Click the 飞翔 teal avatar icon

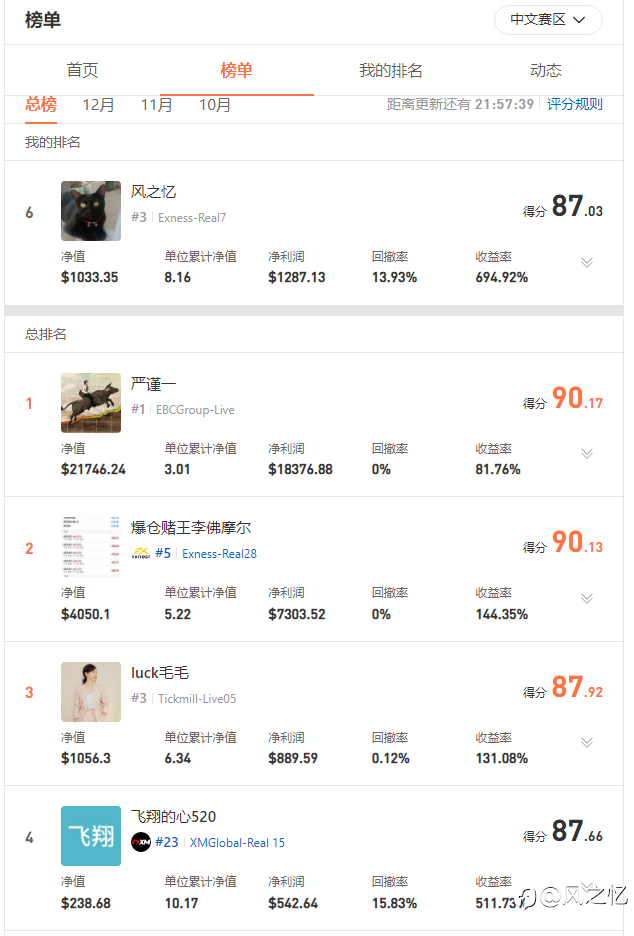pyautogui.click(x=91, y=836)
